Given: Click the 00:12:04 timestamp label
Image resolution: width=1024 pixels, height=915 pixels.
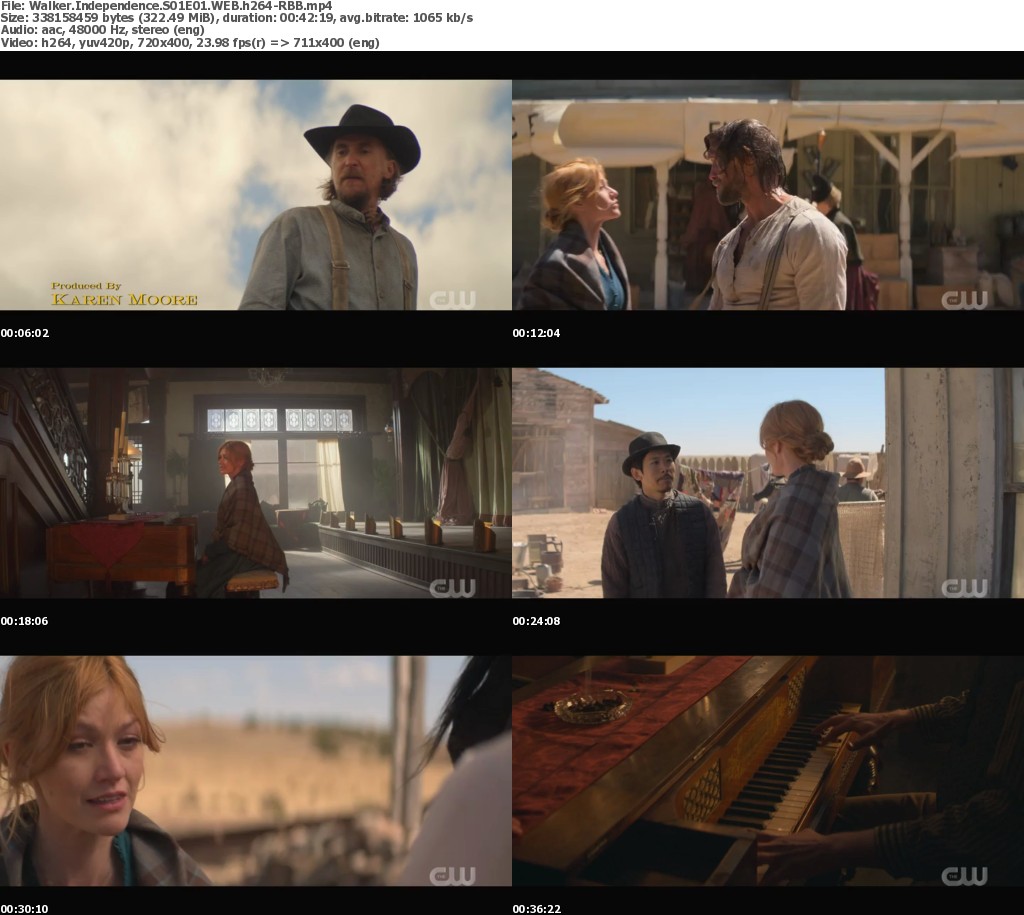Looking at the screenshot, I should 536,333.
